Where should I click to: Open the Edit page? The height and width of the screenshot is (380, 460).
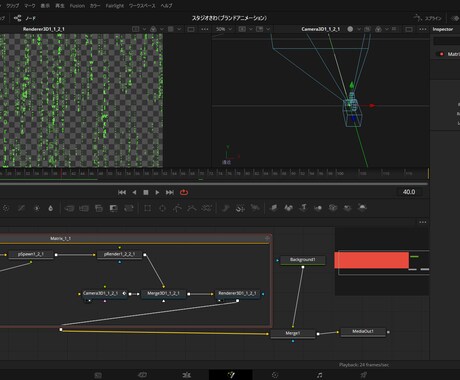coord(187,375)
